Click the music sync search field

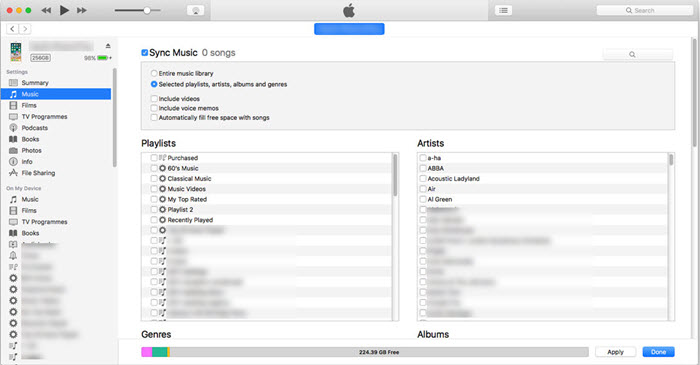pos(638,54)
